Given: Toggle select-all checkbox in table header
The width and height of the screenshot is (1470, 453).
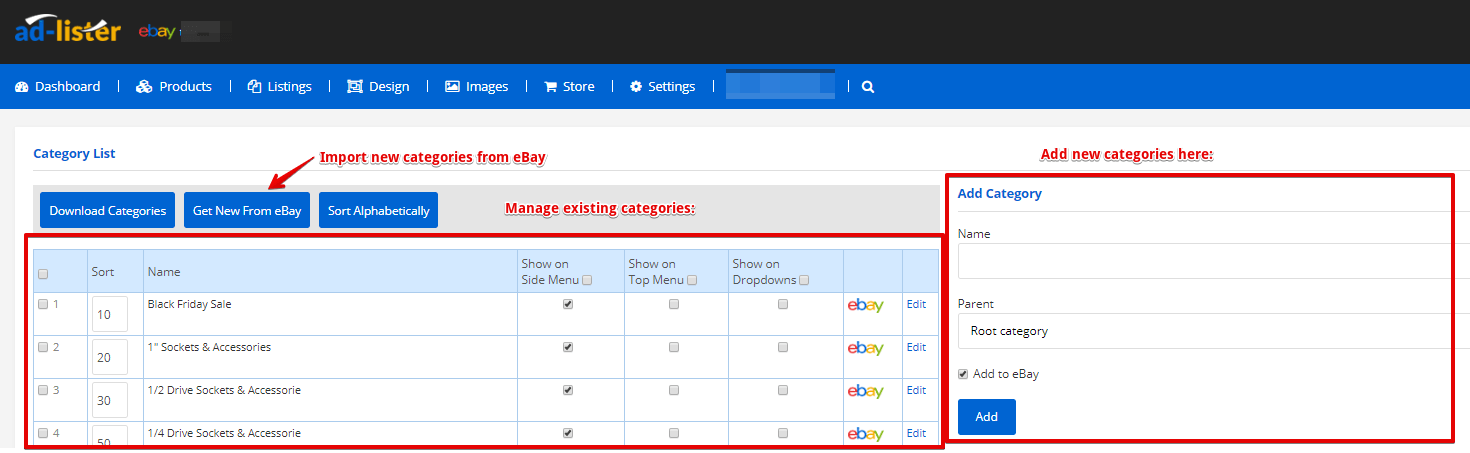Looking at the screenshot, I should [x=43, y=274].
